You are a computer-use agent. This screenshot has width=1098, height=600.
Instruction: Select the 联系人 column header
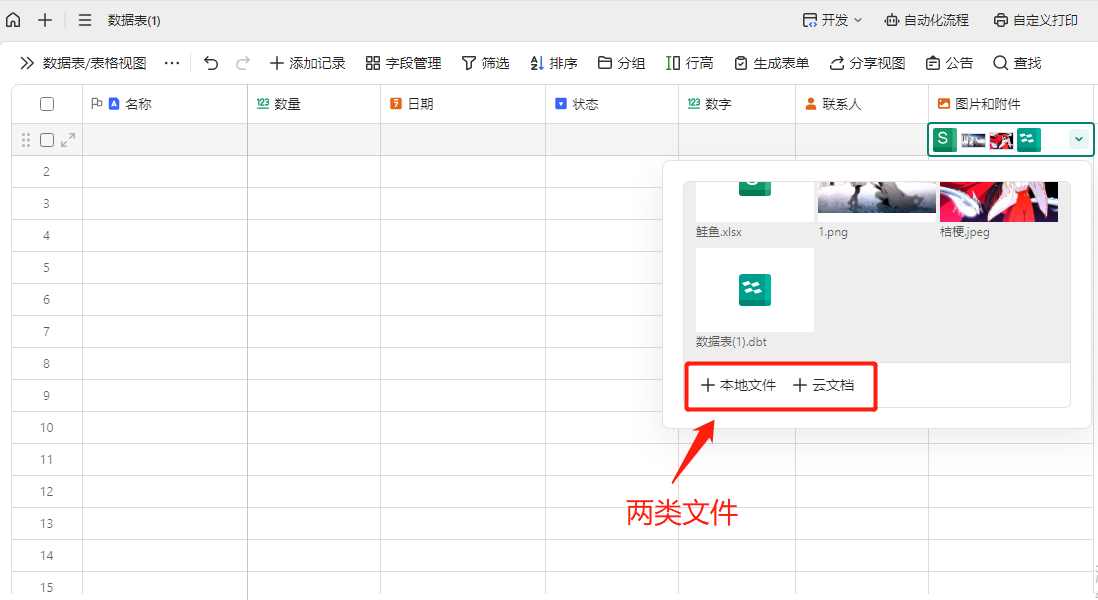coord(862,104)
